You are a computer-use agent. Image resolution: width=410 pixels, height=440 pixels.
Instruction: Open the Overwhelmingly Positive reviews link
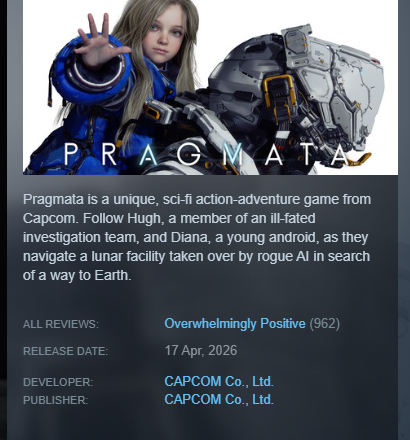(x=235, y=324)
